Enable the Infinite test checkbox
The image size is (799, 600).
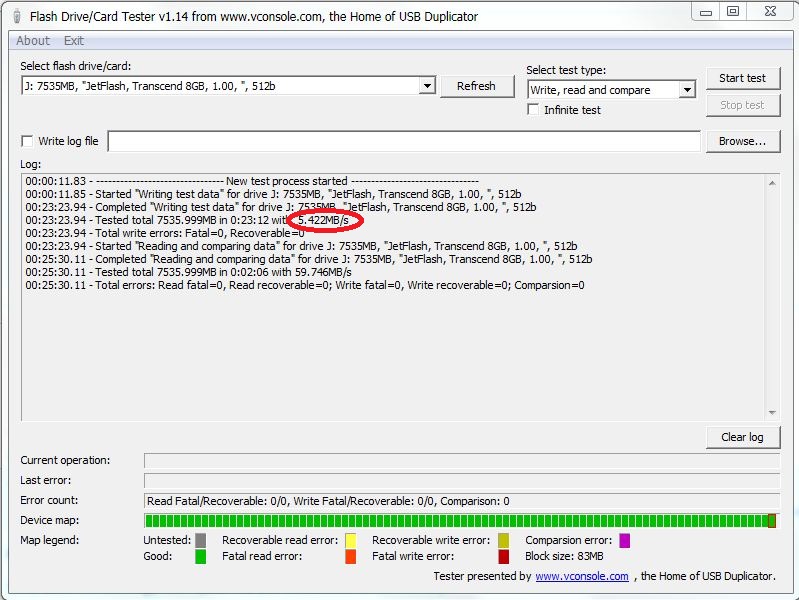pyautogui.click(x=534, y=110)
